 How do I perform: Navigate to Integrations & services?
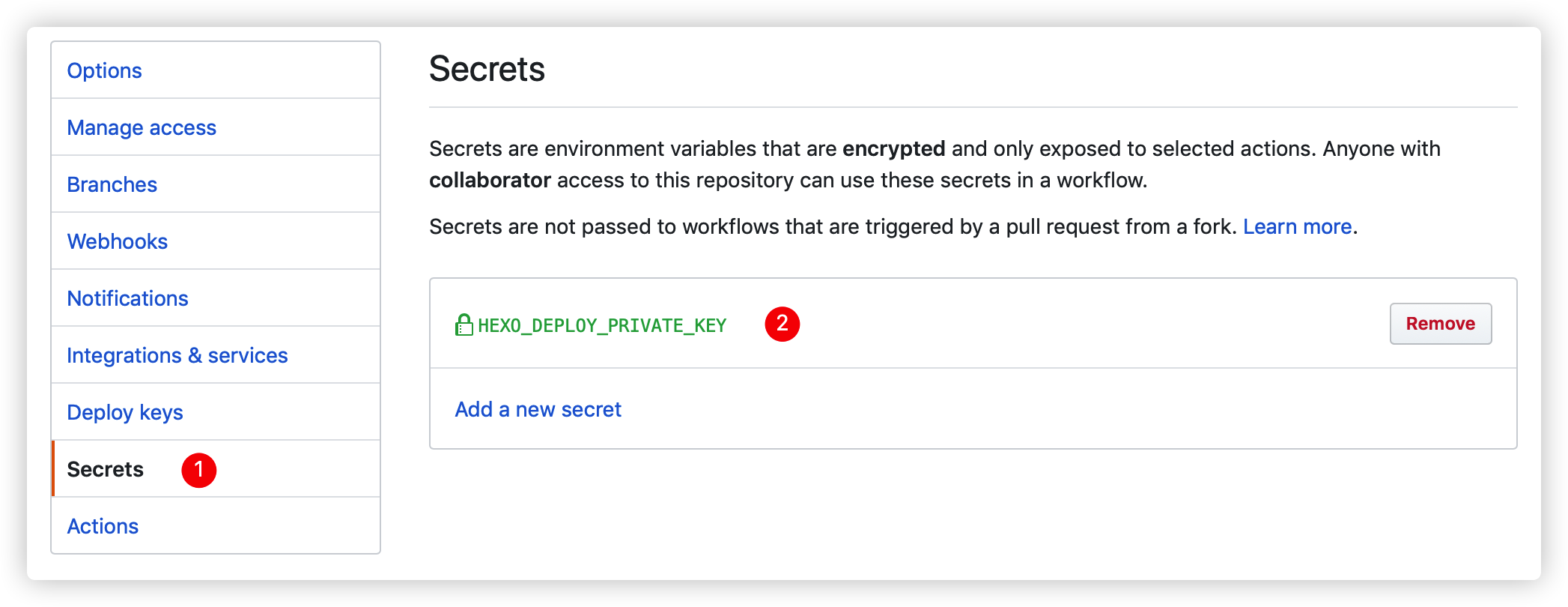(x=177, y=355)
